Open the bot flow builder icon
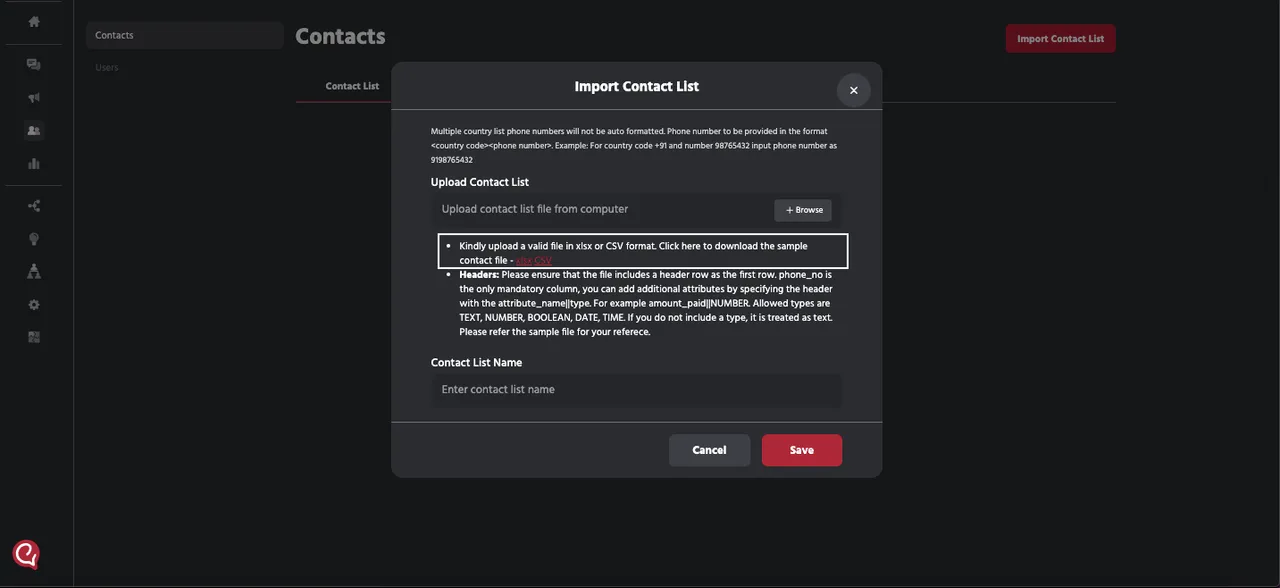1280x588 pixels. [x=33, y=270]
